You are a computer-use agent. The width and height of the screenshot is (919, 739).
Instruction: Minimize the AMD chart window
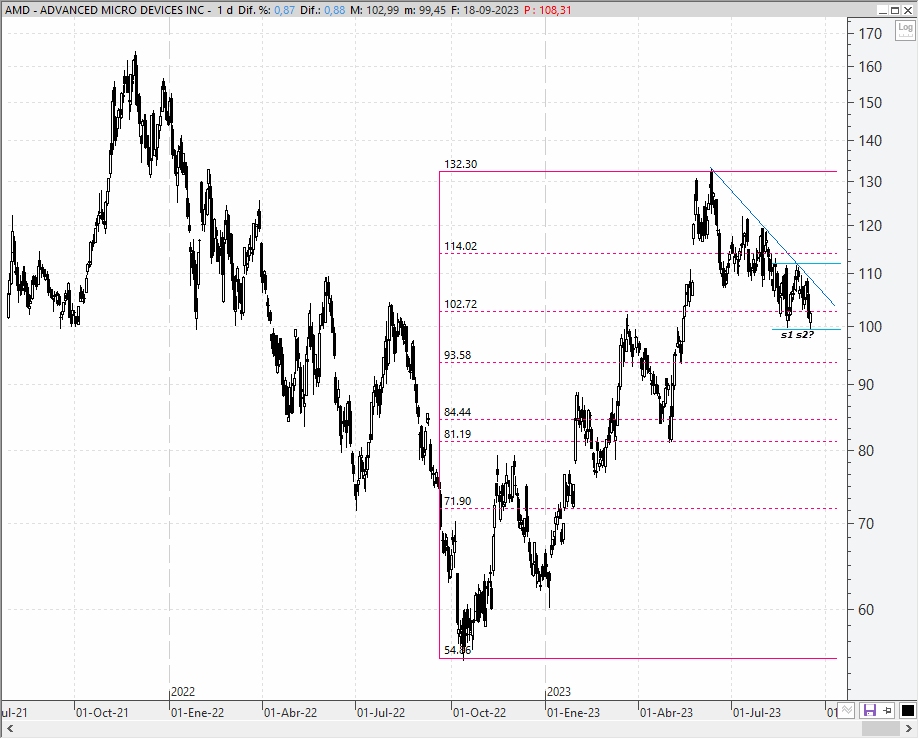(883, 10)
